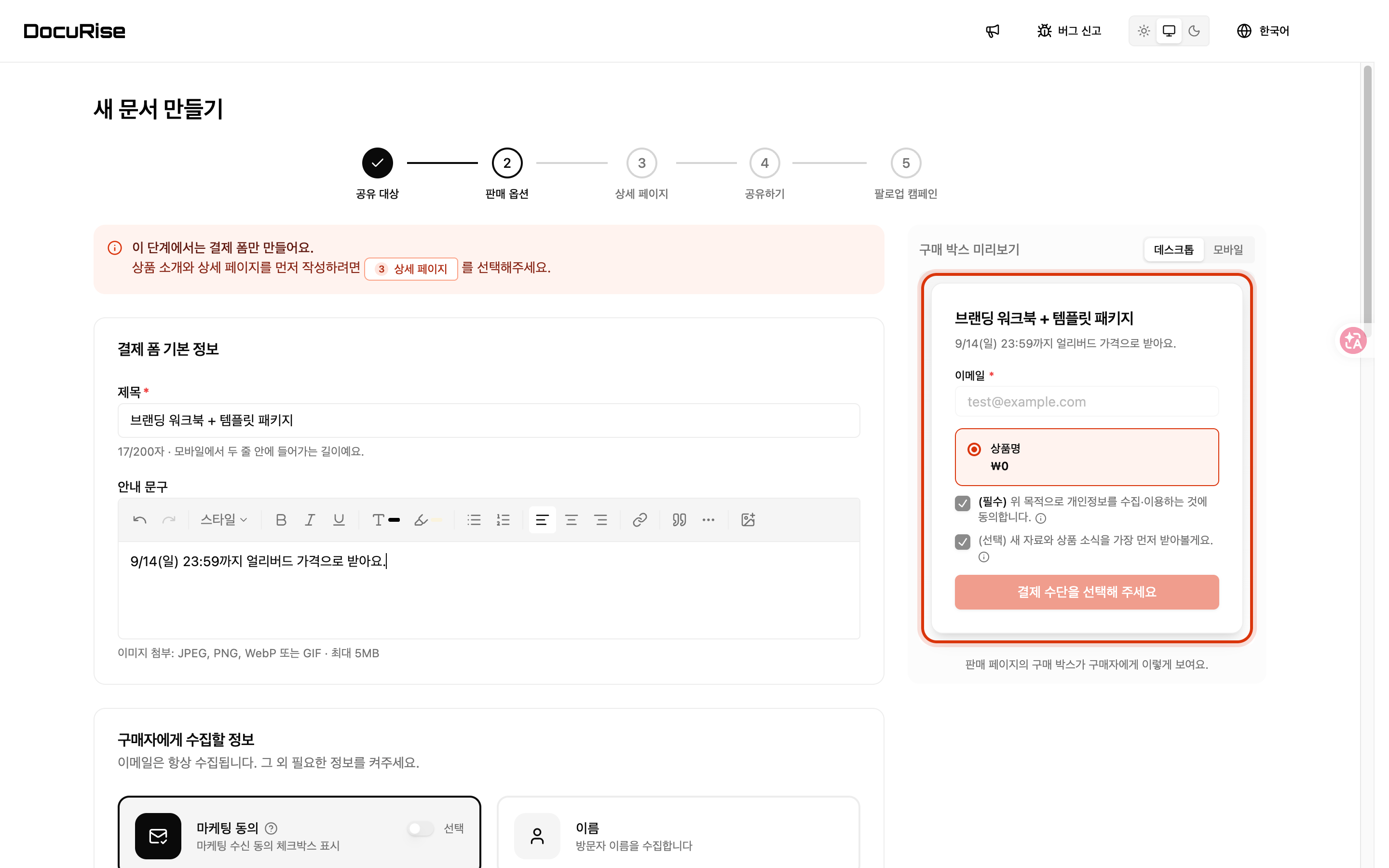
Task: Toggle italic formatting
Action: (310, 520)
